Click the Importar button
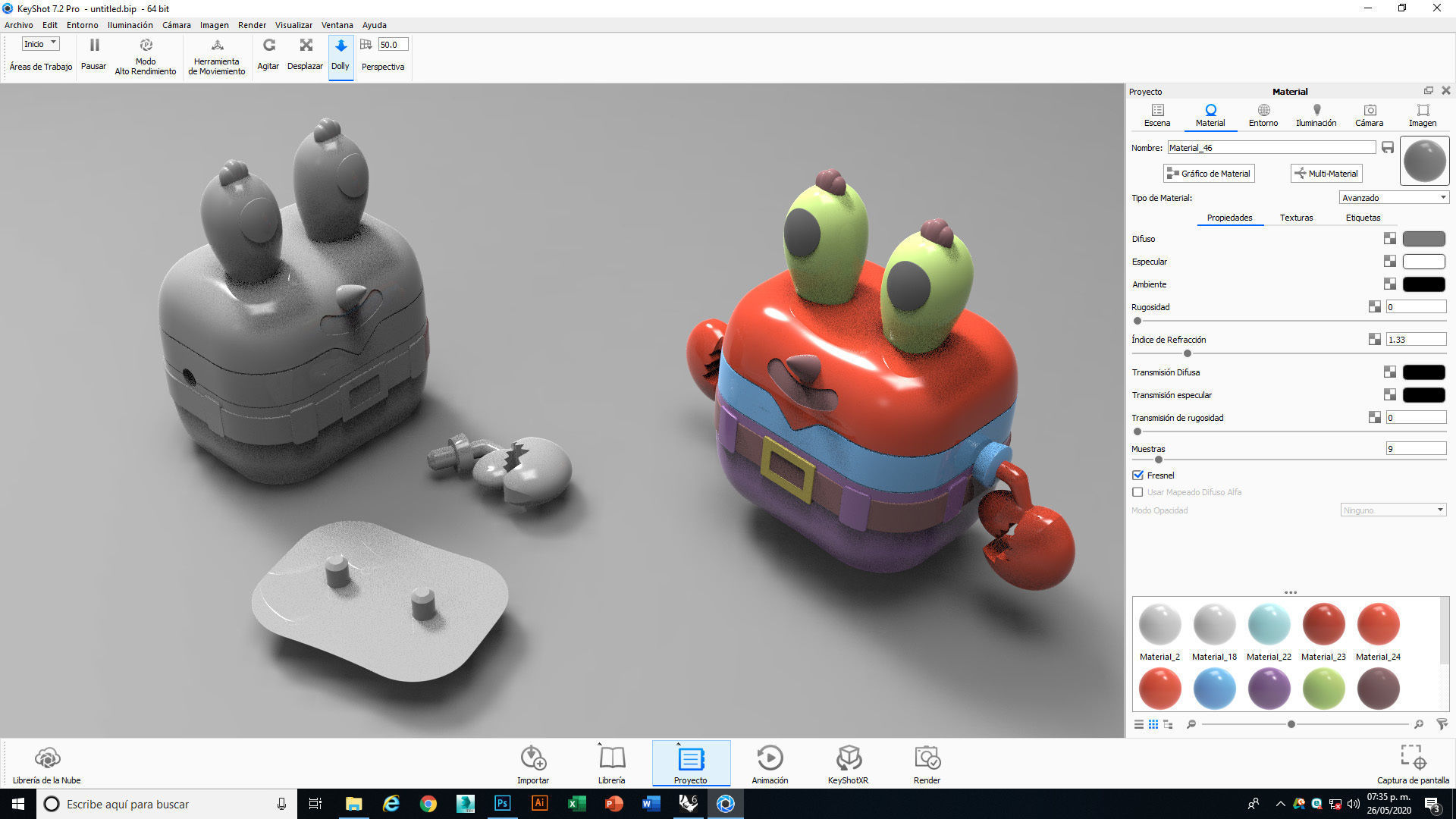Image resolution: width=1456 pixels, height=819 pixels. point(533,764)
